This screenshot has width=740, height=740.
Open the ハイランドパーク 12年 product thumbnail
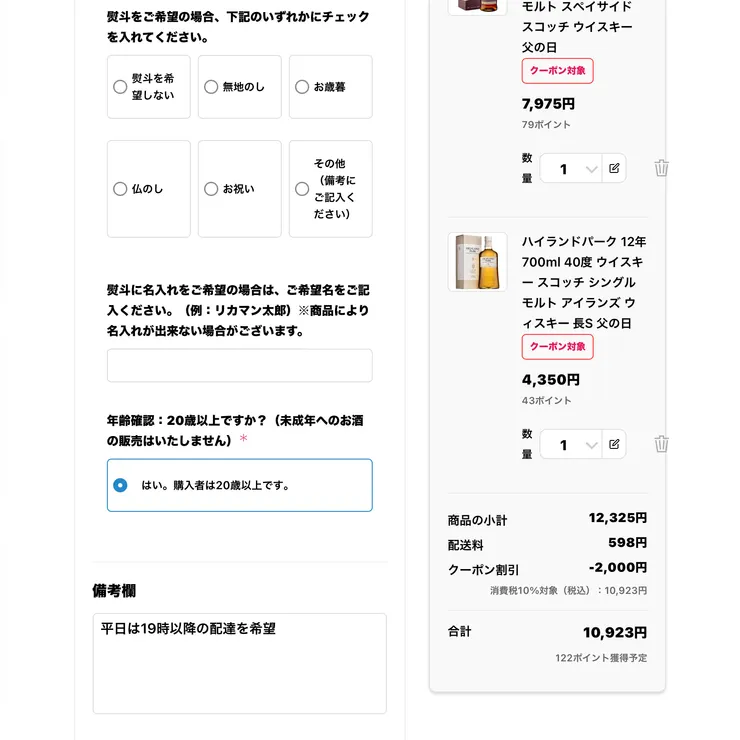[x=478, y=262]
